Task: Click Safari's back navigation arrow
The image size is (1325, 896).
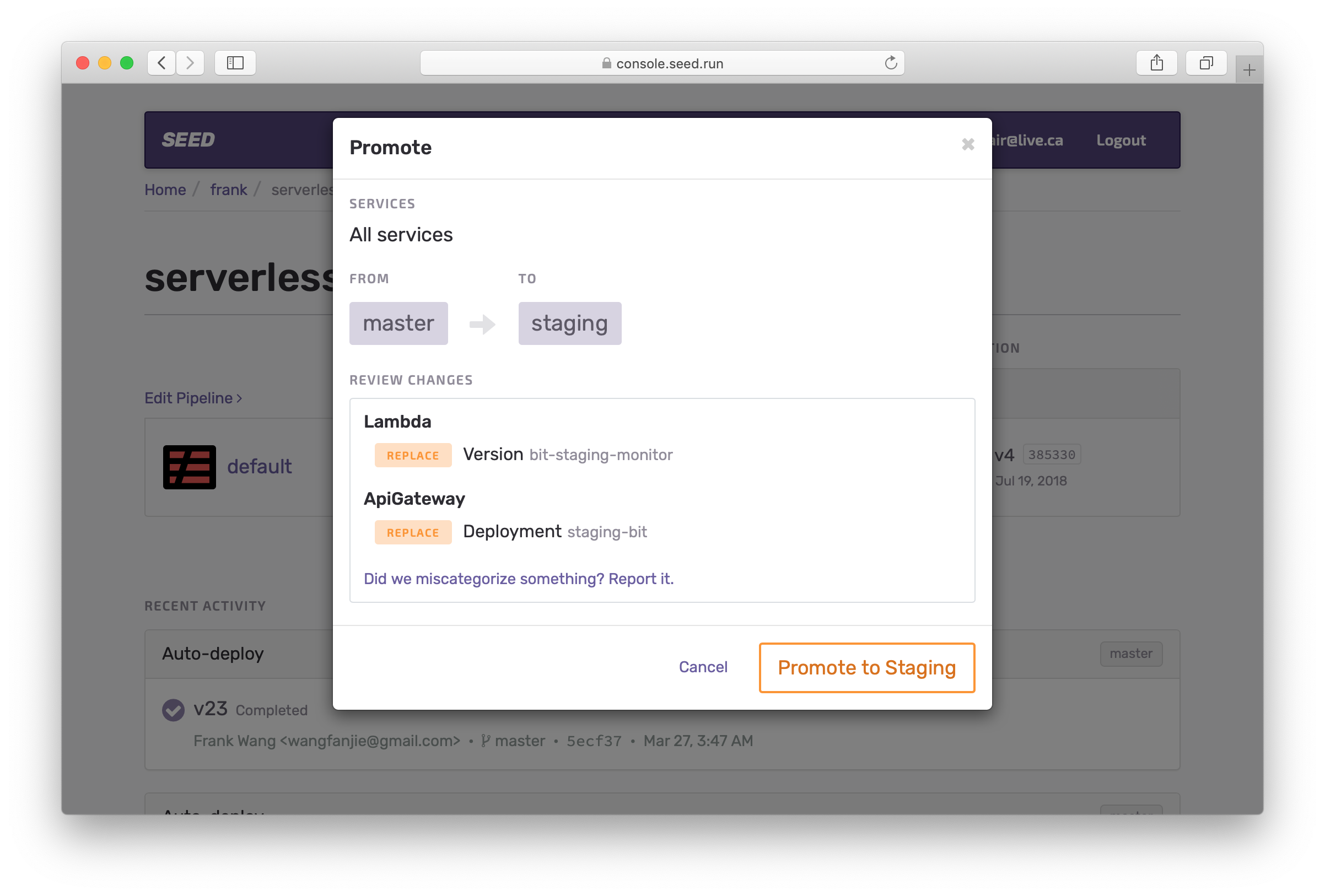Action: point(161,63)
